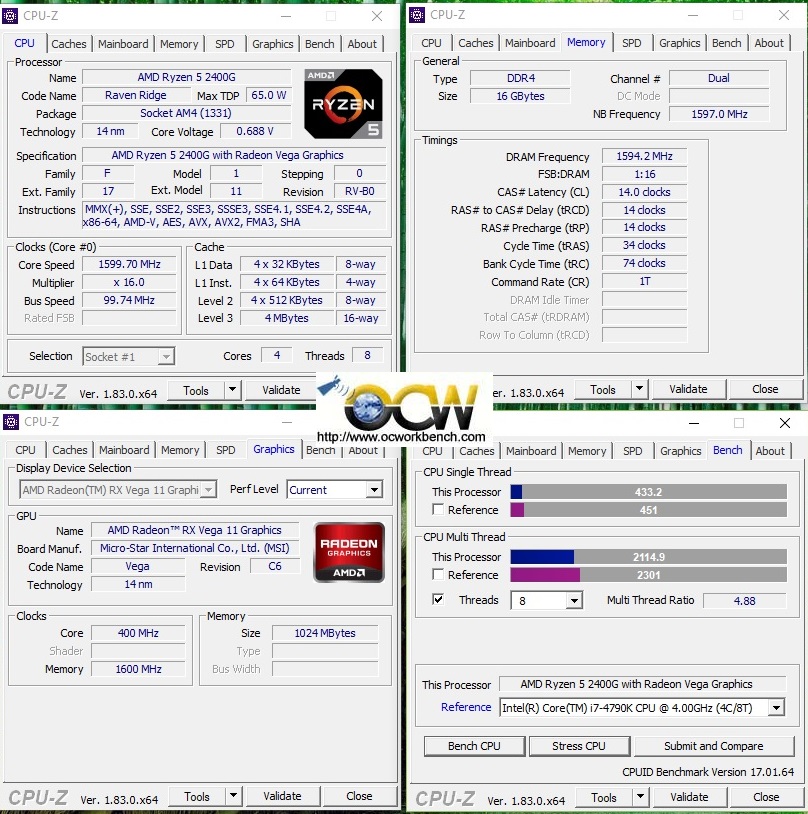The width and height of the screenshot is (808, 814).
Task: Select Graphics tab in Bench window
Action: click(x=680, y=451)
